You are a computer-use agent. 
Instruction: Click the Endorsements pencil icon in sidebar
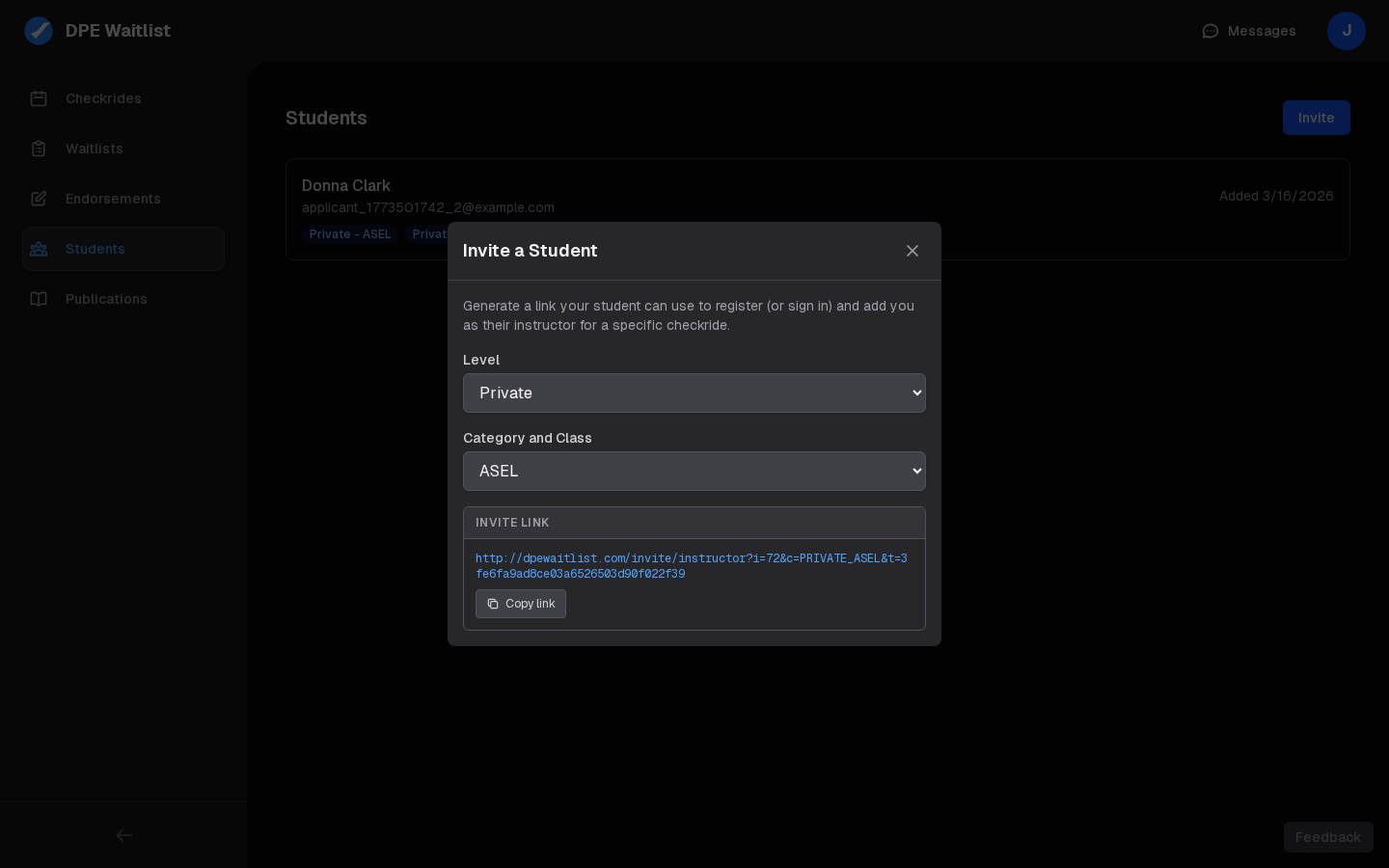point(39,199)
